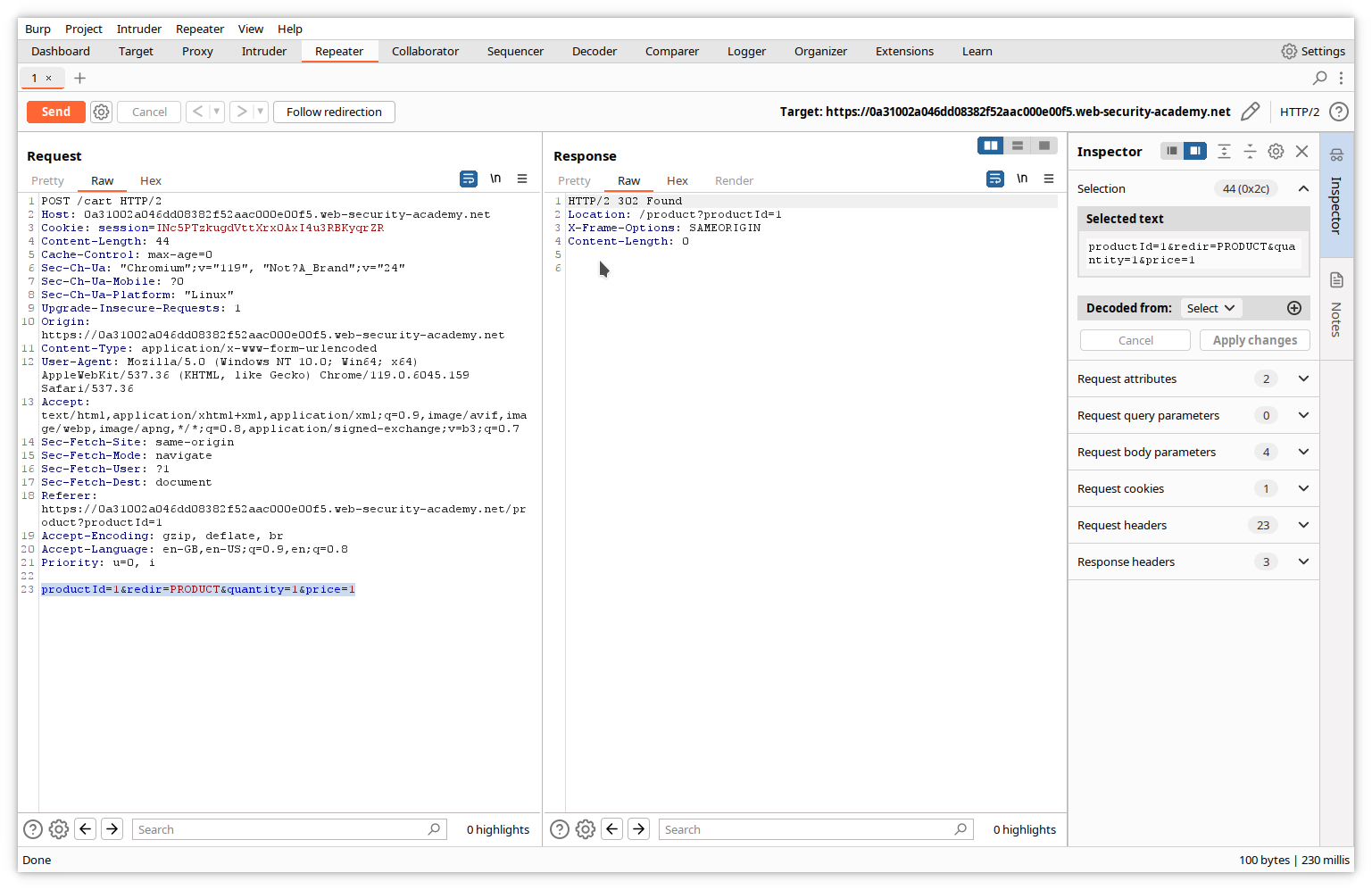Click the orange Send button
Image resolution: width=1372 pixels, height=890 pixels.
point(55,112)
